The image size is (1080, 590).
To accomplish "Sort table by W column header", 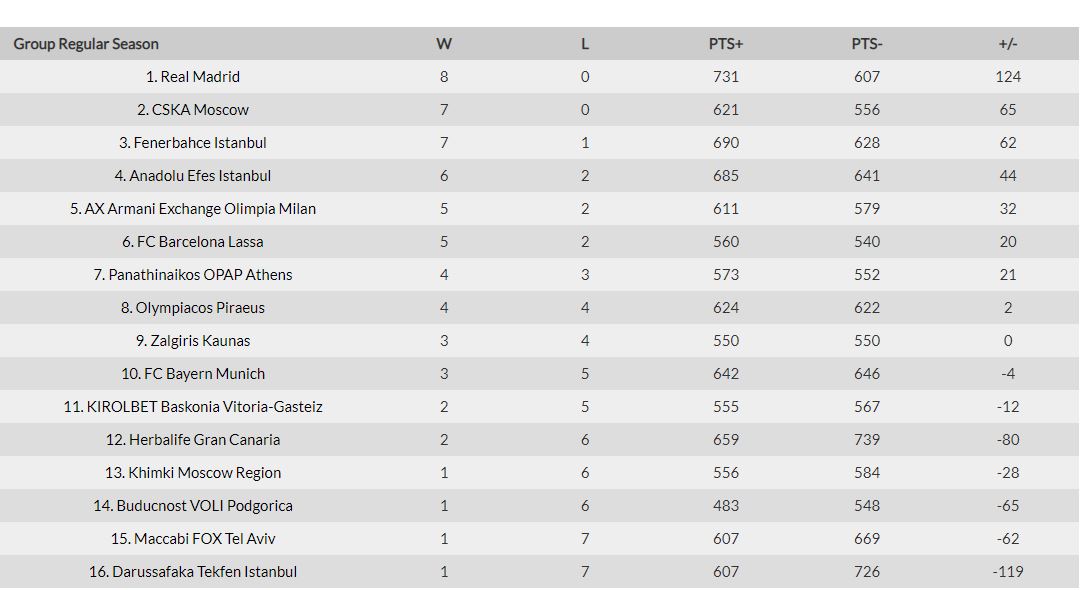I will tap(444, 44).
